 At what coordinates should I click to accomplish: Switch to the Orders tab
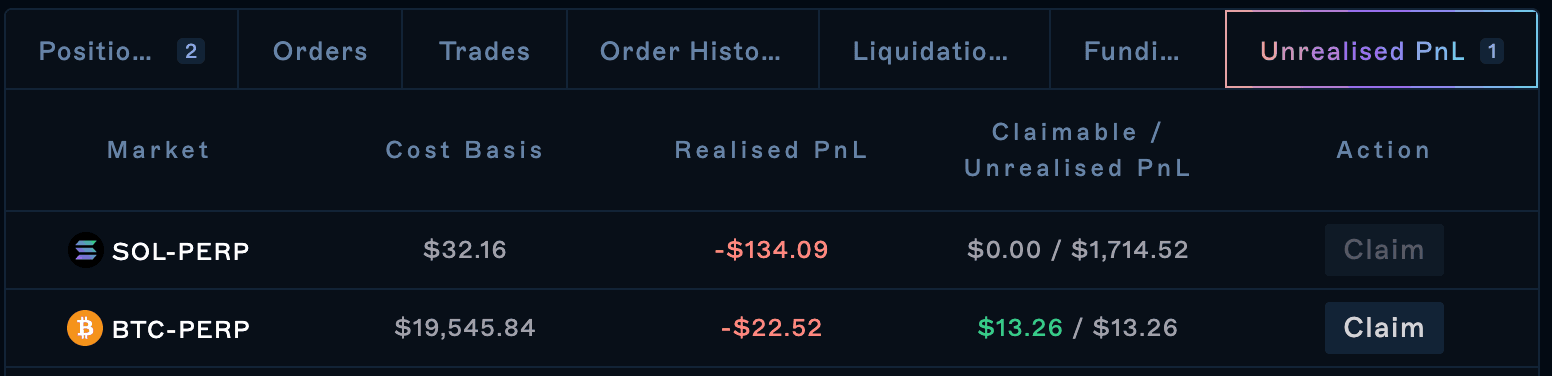pyautogui.click(x=320, y=51)
